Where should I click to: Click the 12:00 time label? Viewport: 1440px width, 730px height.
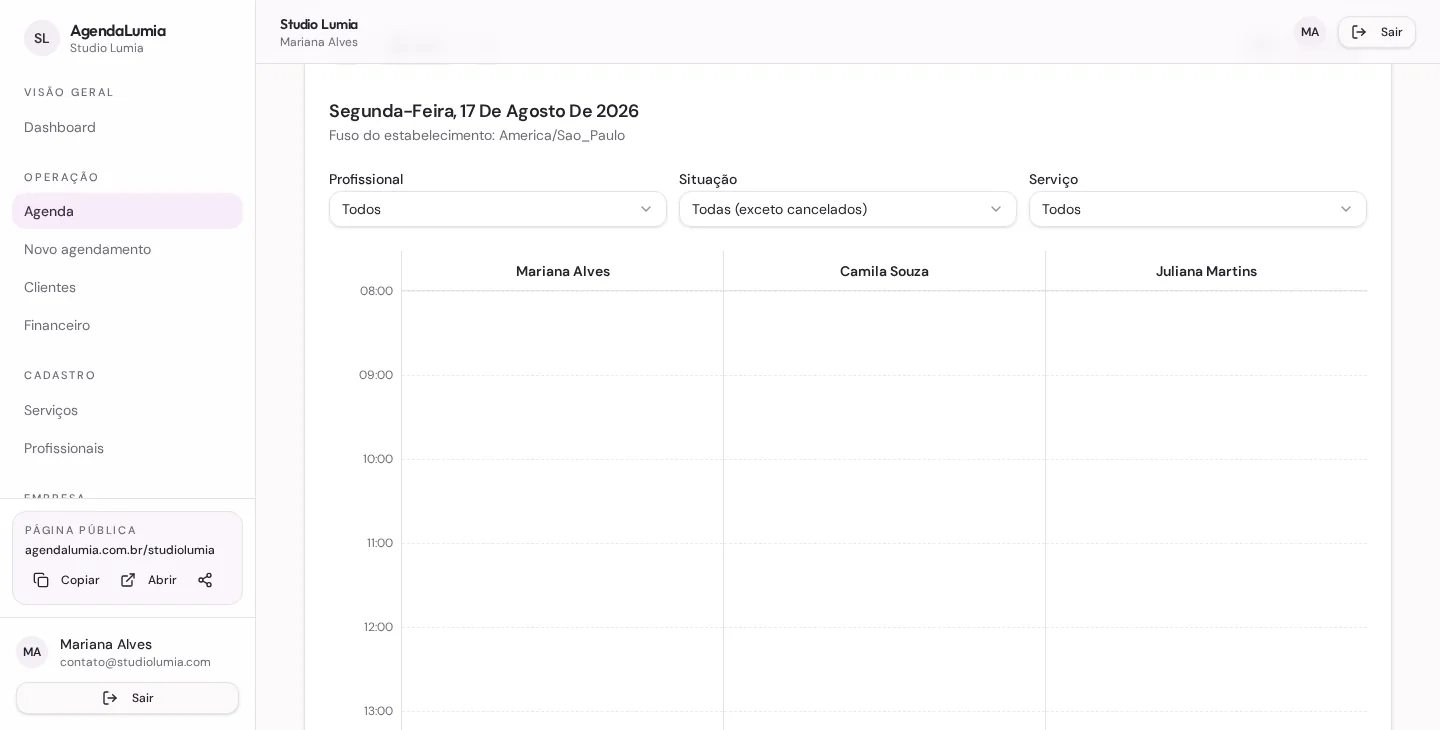(x=378, y=627)
